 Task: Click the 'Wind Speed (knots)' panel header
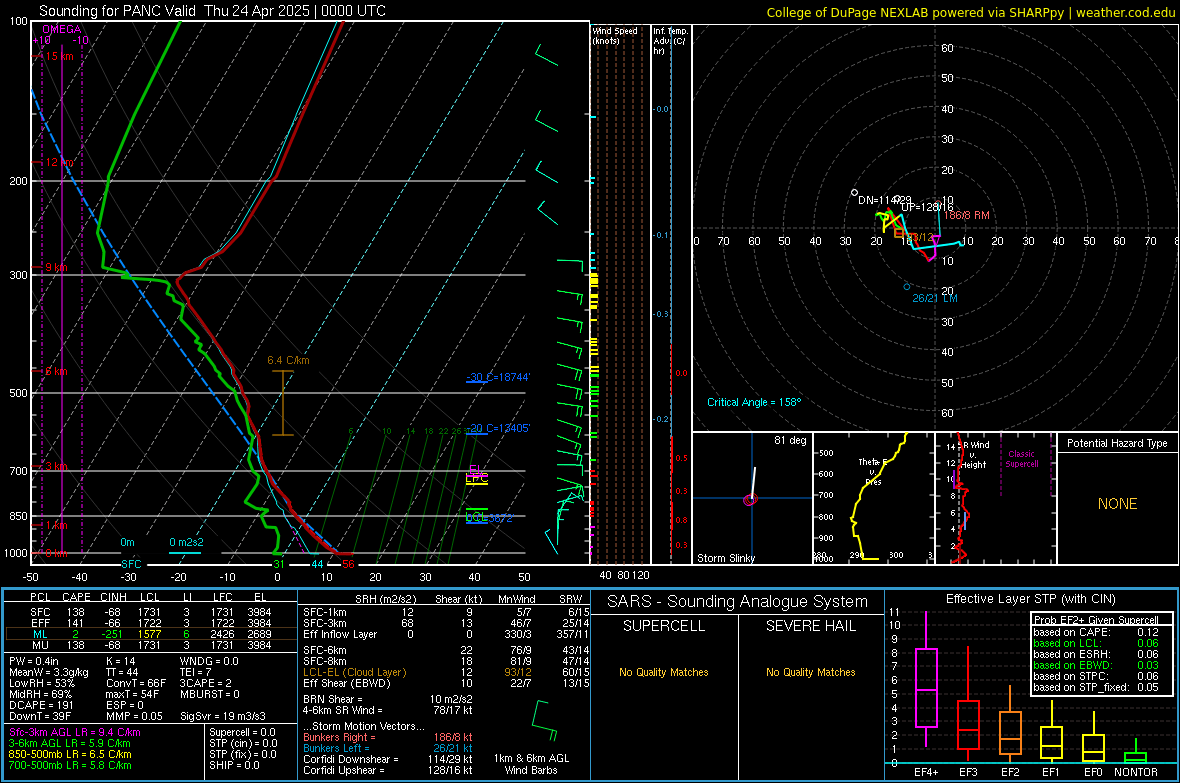pos(615,35)
